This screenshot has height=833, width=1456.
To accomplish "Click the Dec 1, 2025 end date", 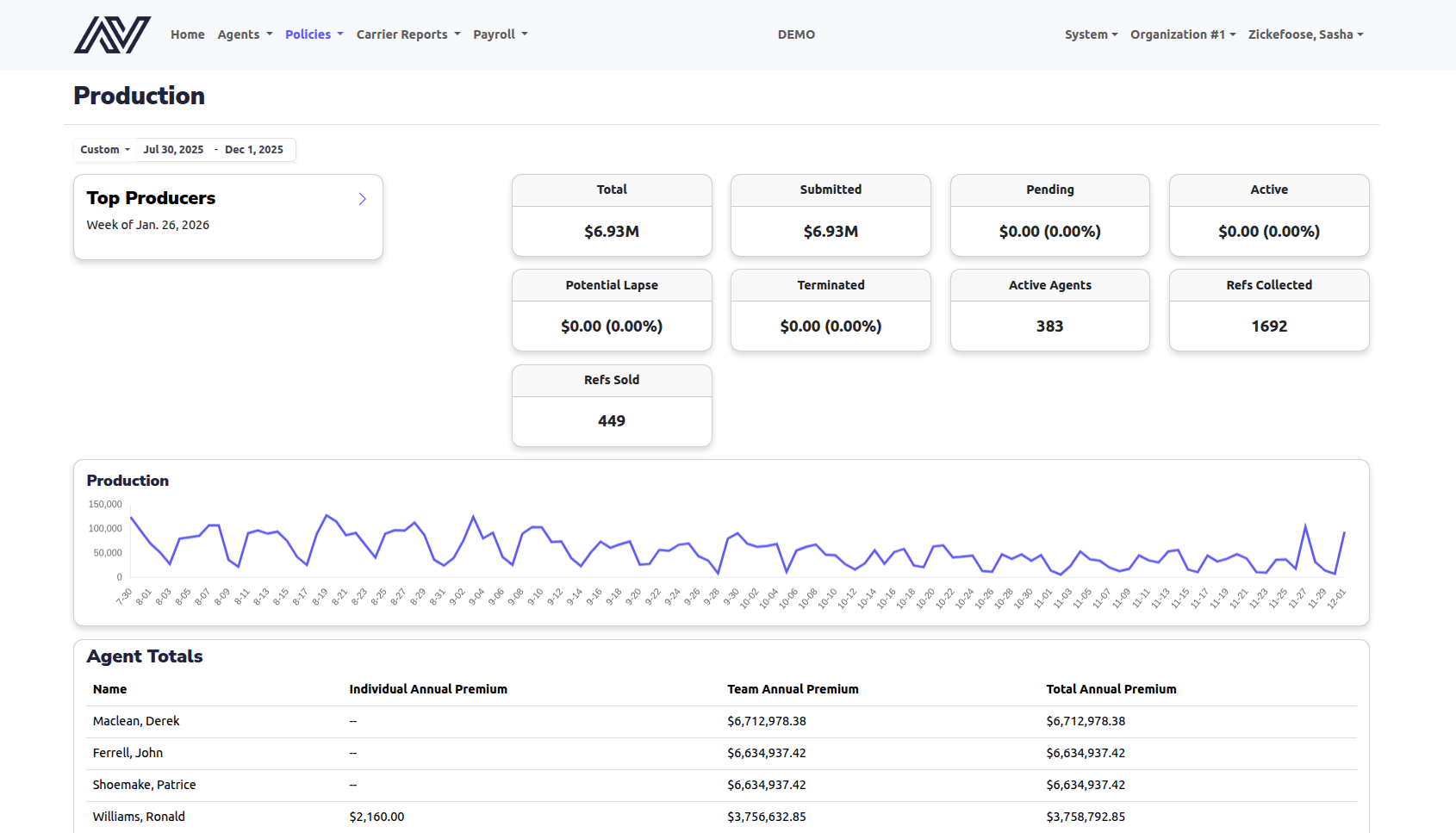I will [x=254, y=150].
